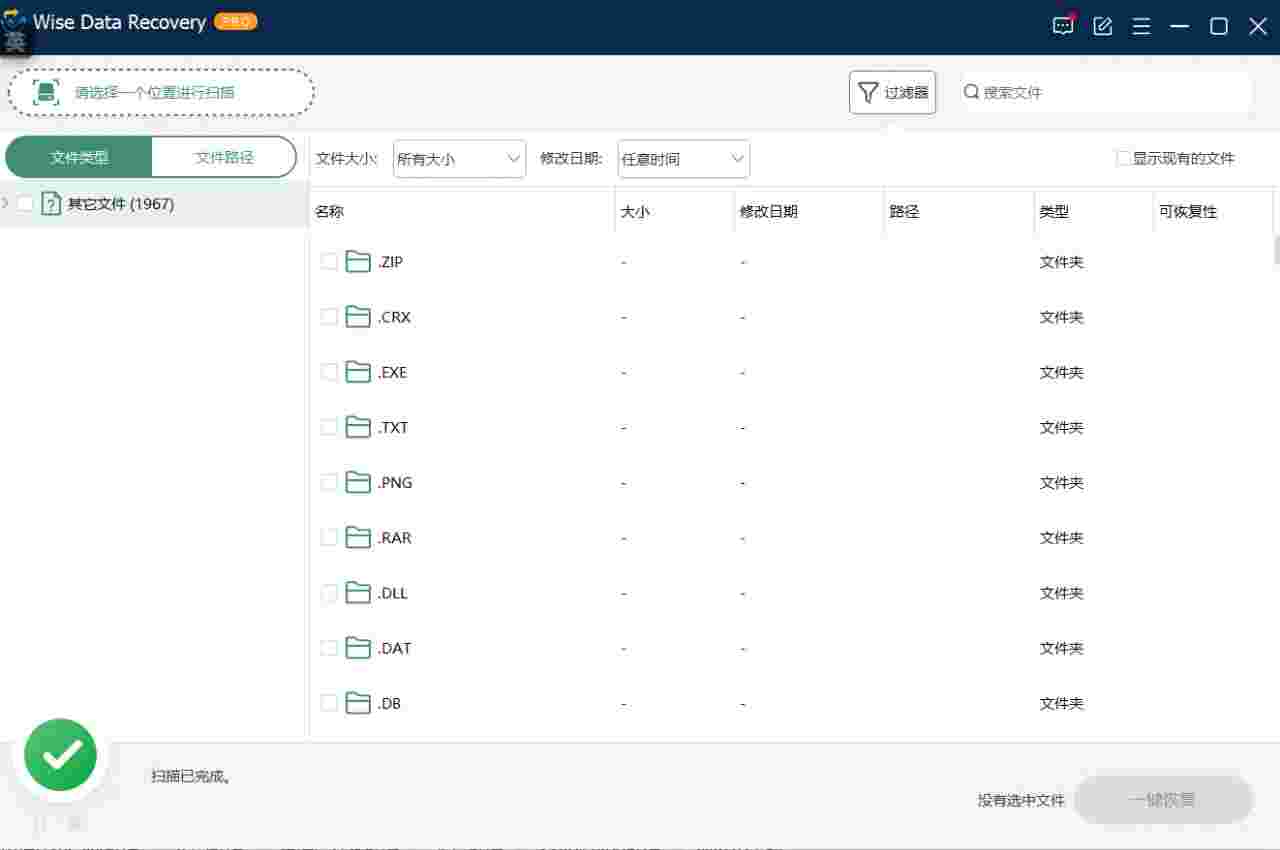Check the .CRX folder checkbox
1280x850 pixels.
tap(329, 317)
